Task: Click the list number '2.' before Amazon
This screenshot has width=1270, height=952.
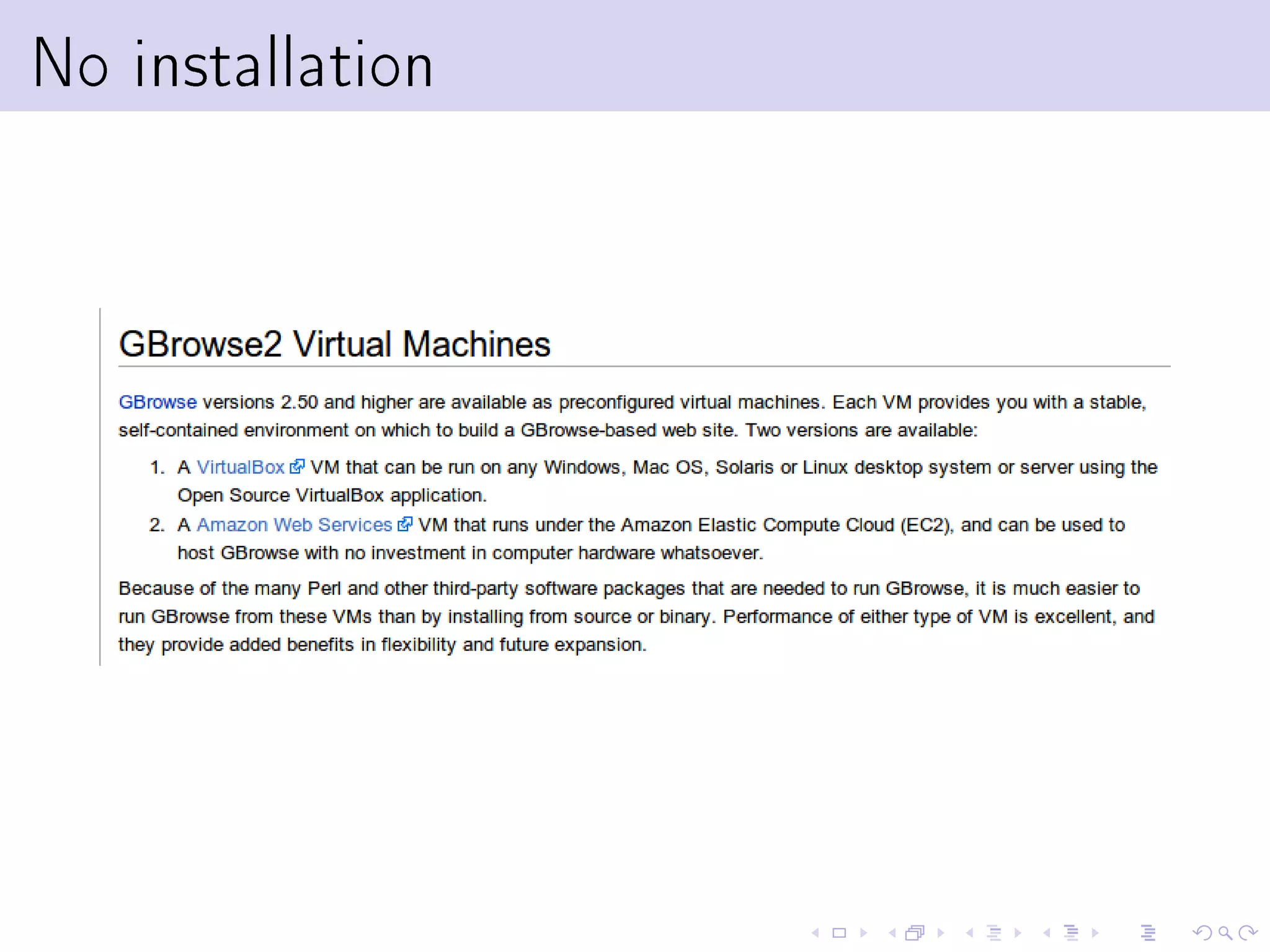Action: (x=158, y=525)
